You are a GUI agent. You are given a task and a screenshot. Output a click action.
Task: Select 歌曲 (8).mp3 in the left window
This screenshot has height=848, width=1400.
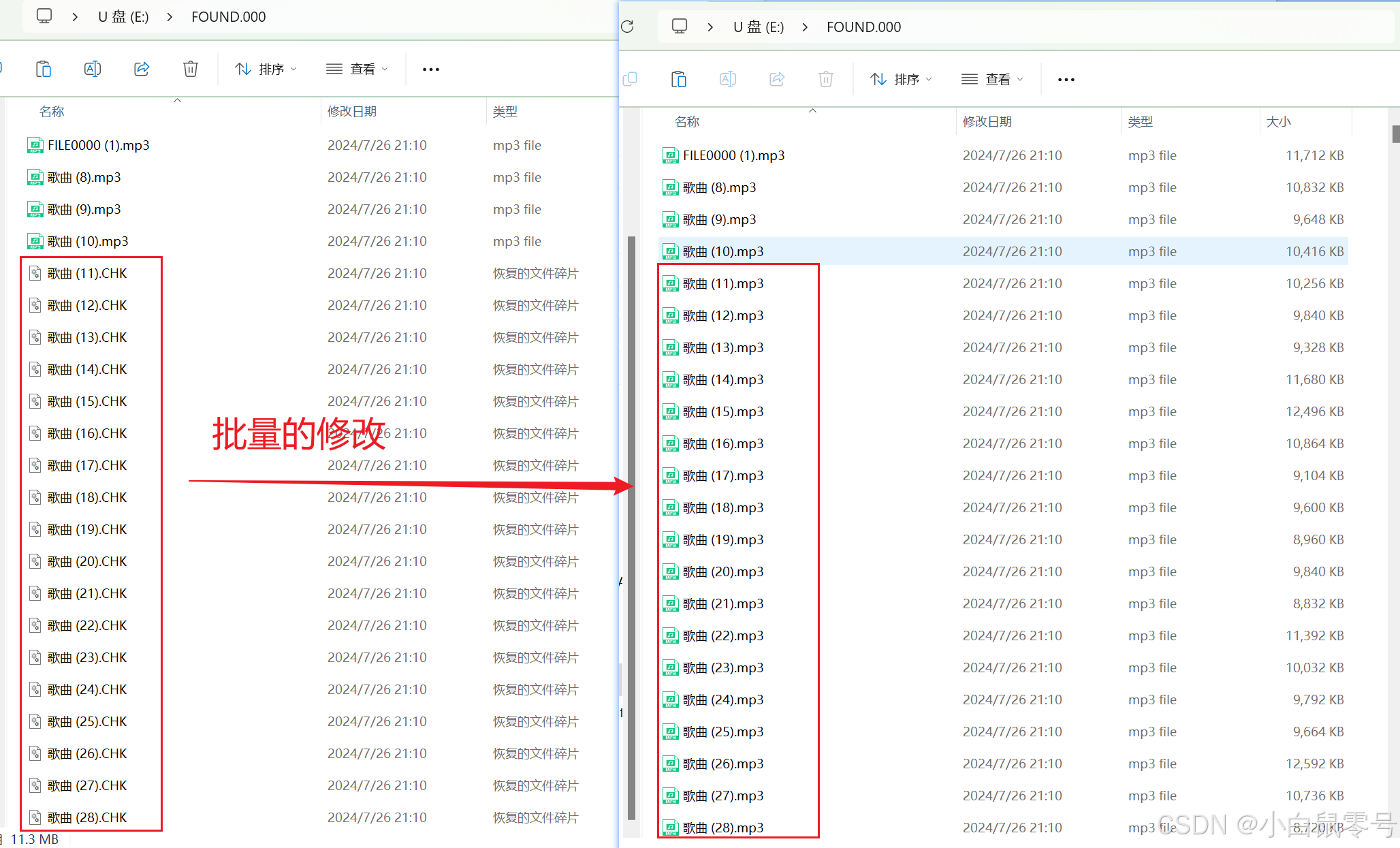click(x=84, y=177)
